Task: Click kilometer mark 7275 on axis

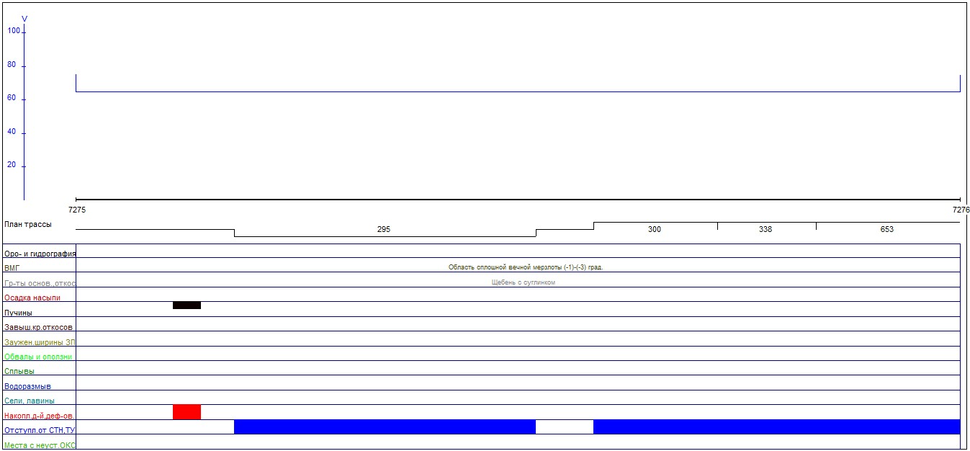Action: [x=77, y=210]
